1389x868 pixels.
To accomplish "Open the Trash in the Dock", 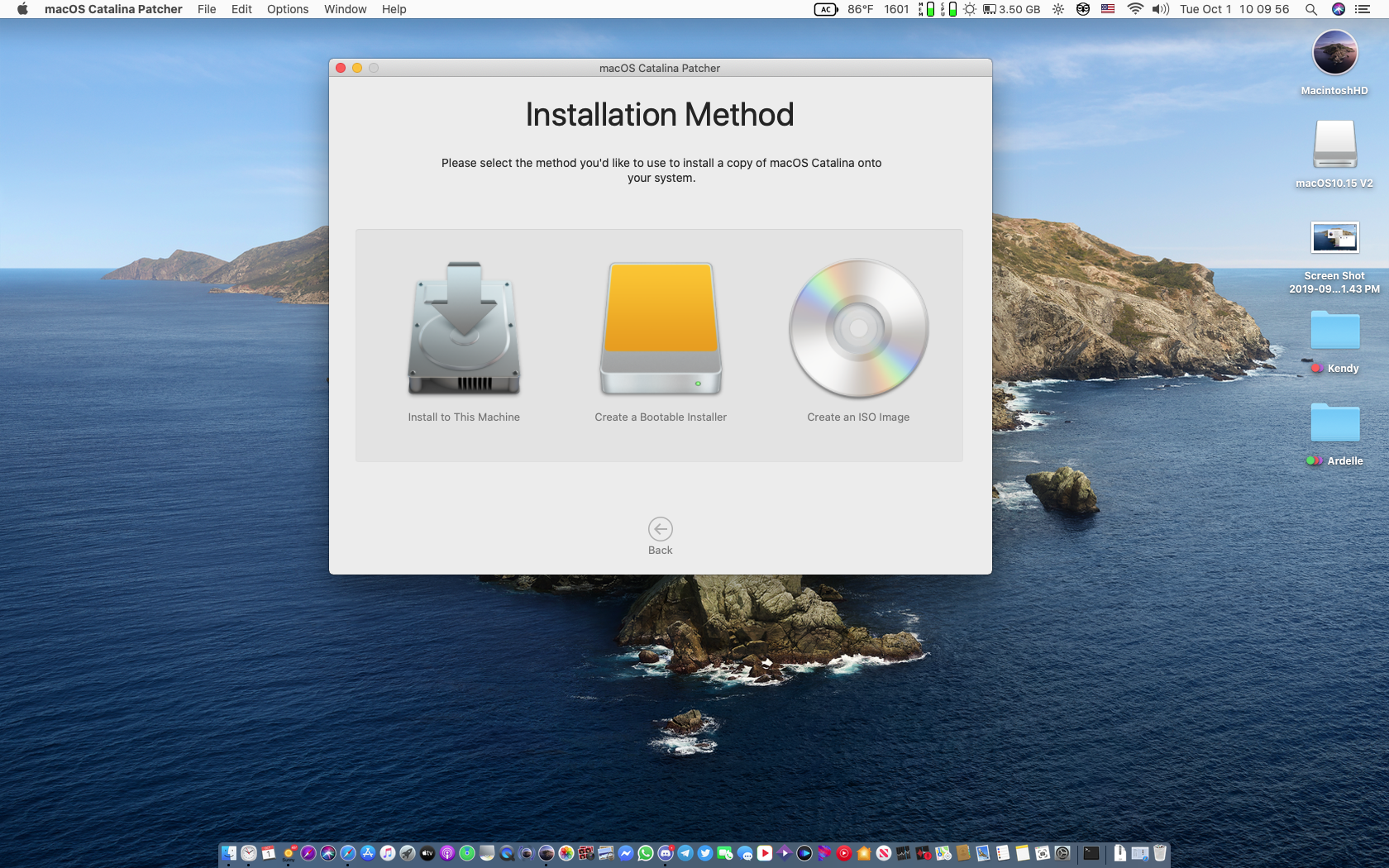I will click(x=1160, y=853).
